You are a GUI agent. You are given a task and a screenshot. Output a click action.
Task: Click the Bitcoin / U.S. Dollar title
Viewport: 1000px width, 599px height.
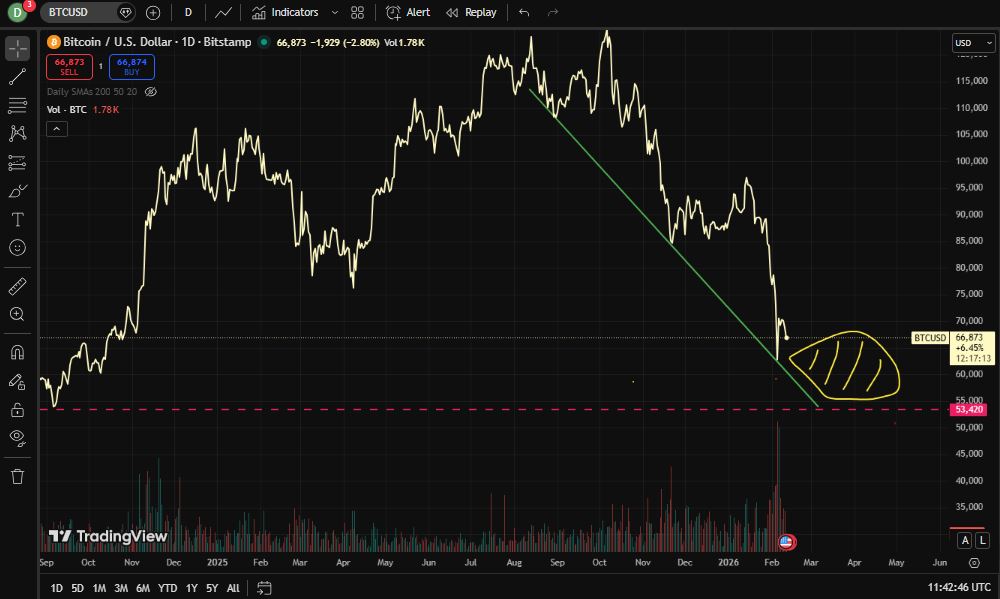[118, 42]
